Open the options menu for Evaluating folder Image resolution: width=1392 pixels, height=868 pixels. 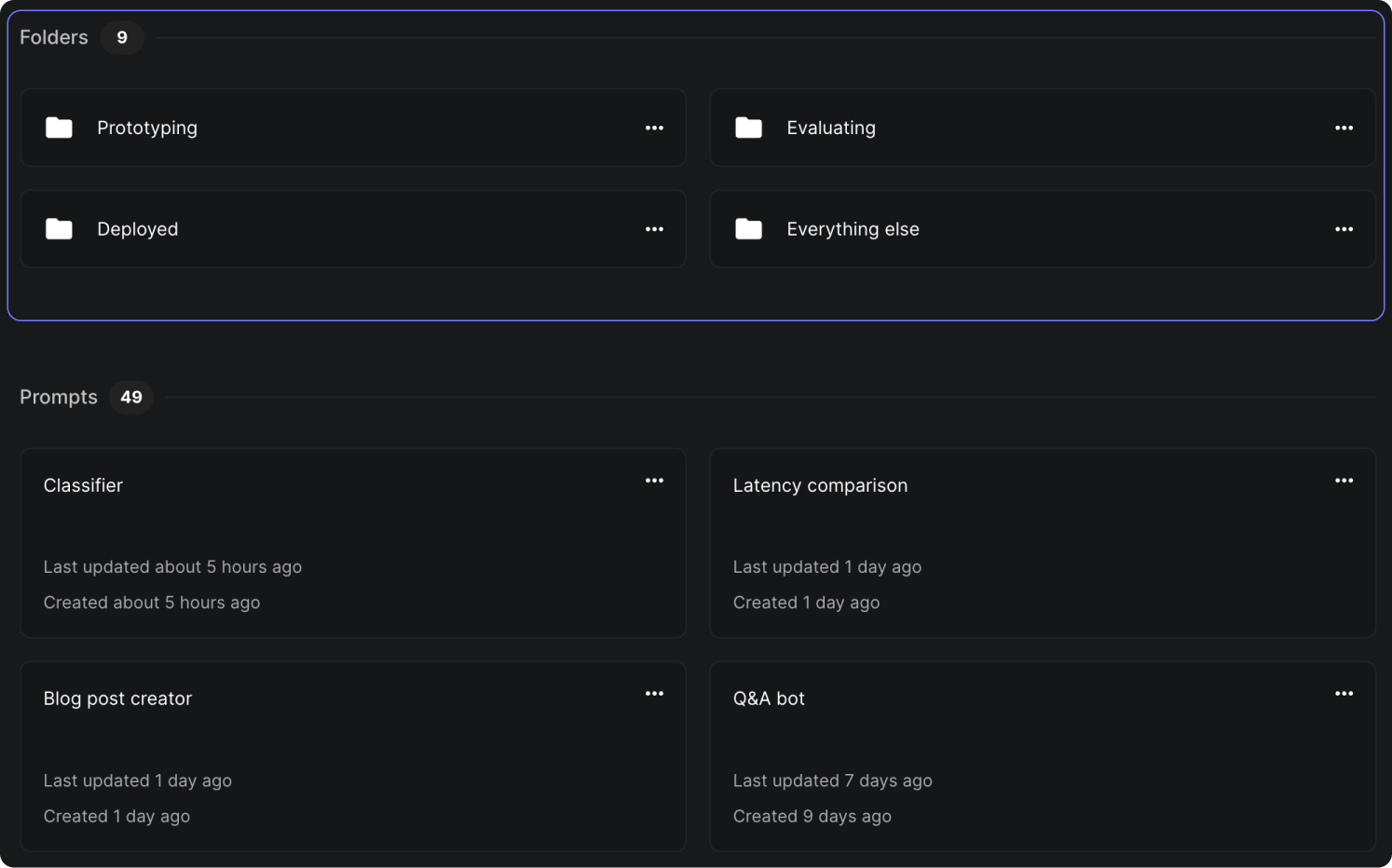[x=1344, y=128]
